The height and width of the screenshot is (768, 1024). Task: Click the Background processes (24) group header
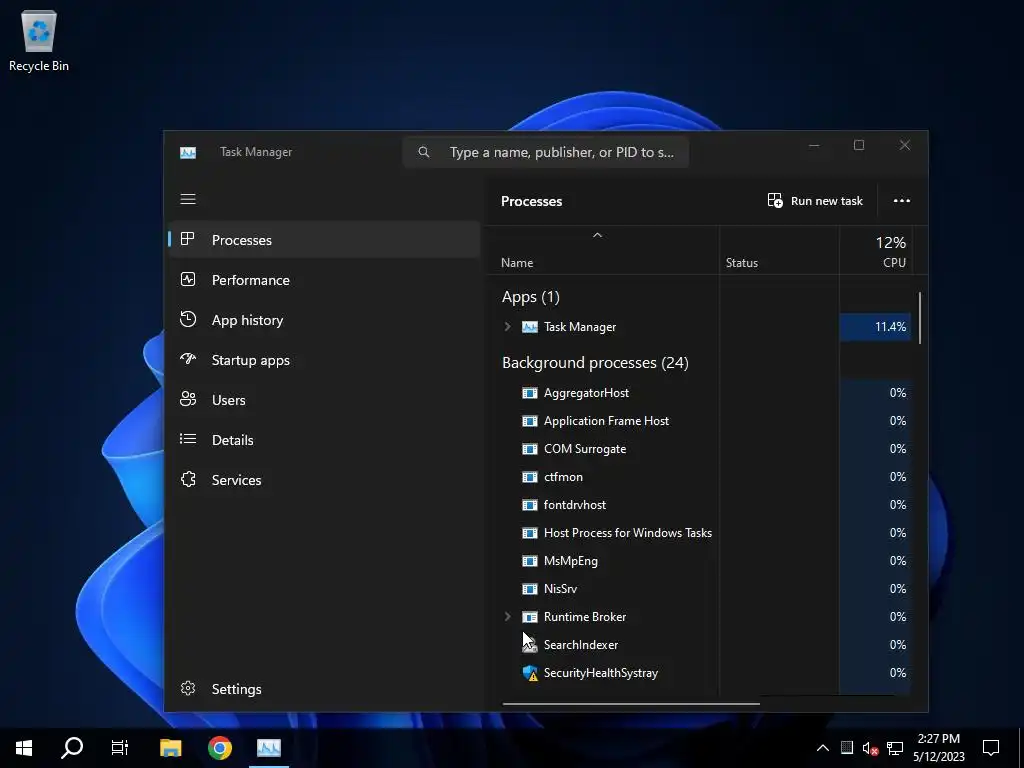pyautogui.click(x=595, y=362)
